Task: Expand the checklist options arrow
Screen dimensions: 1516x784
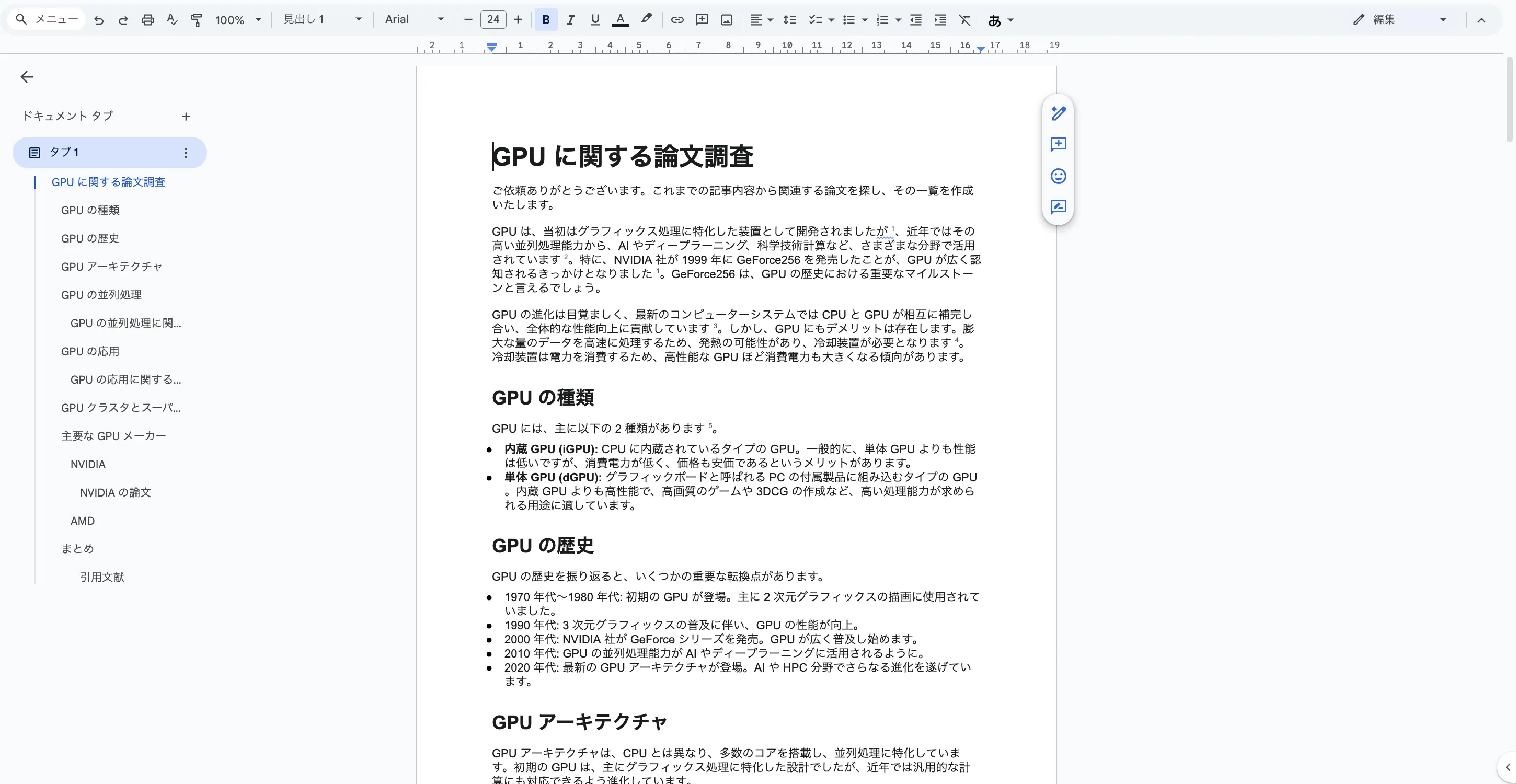Action: (832, 20)
